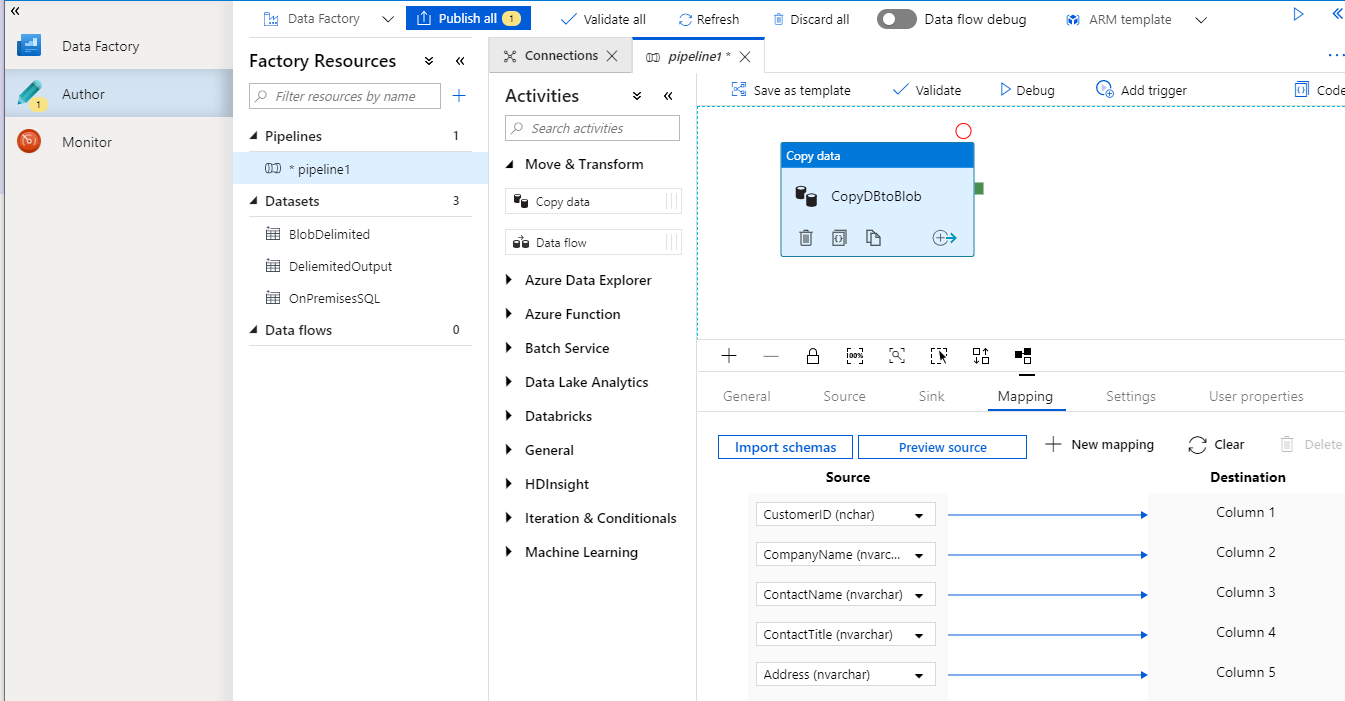Collapse the Factory Resources pane
Viewport: 1345px width, 701px height.
[460, 60]
